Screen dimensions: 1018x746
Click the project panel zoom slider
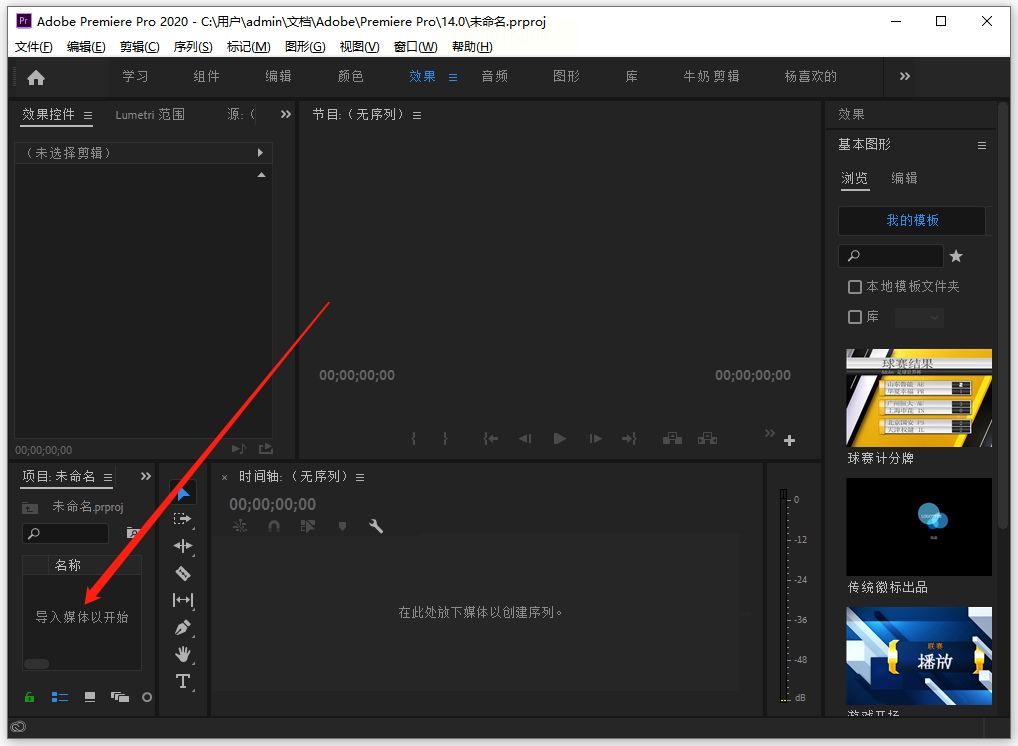[x=37, y=663]
